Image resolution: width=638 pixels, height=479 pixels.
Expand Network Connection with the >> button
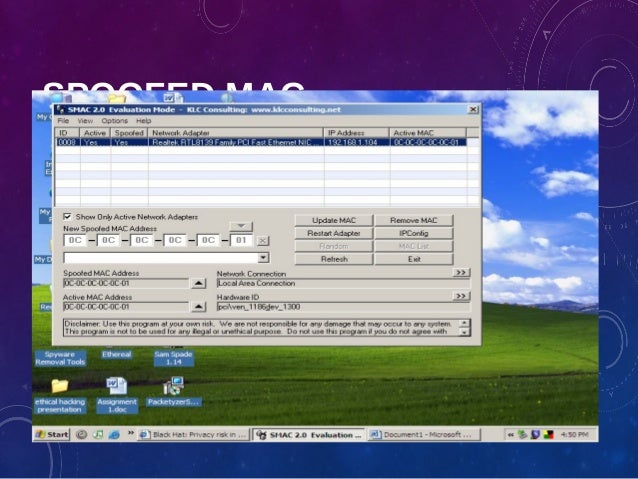pos(460,272)
